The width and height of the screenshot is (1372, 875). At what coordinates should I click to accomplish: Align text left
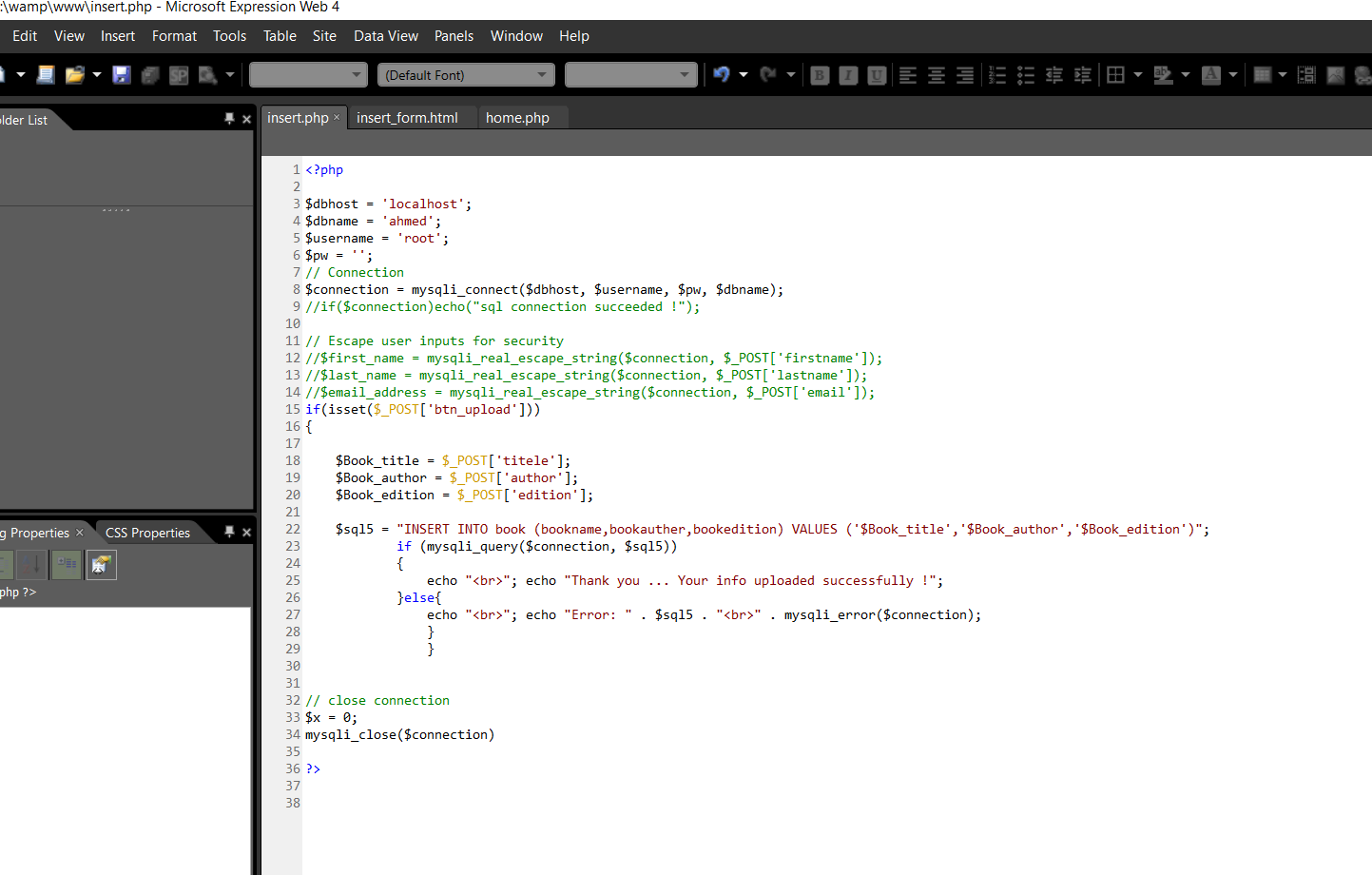coord(908,75)
